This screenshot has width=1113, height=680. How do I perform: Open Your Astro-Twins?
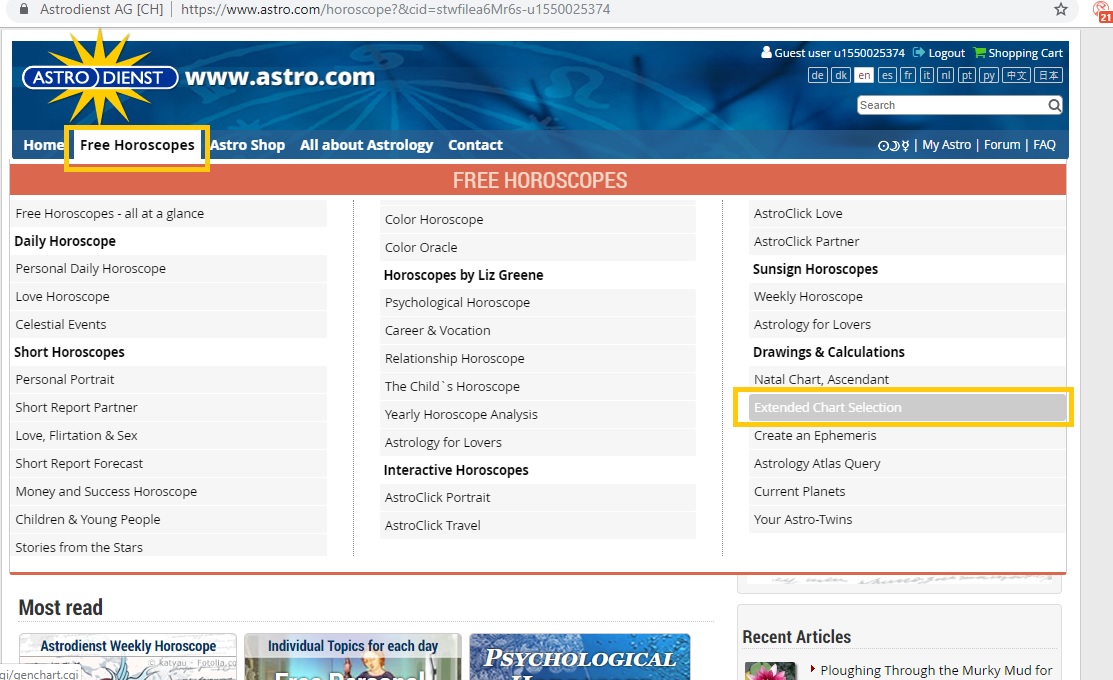(907, 520)
